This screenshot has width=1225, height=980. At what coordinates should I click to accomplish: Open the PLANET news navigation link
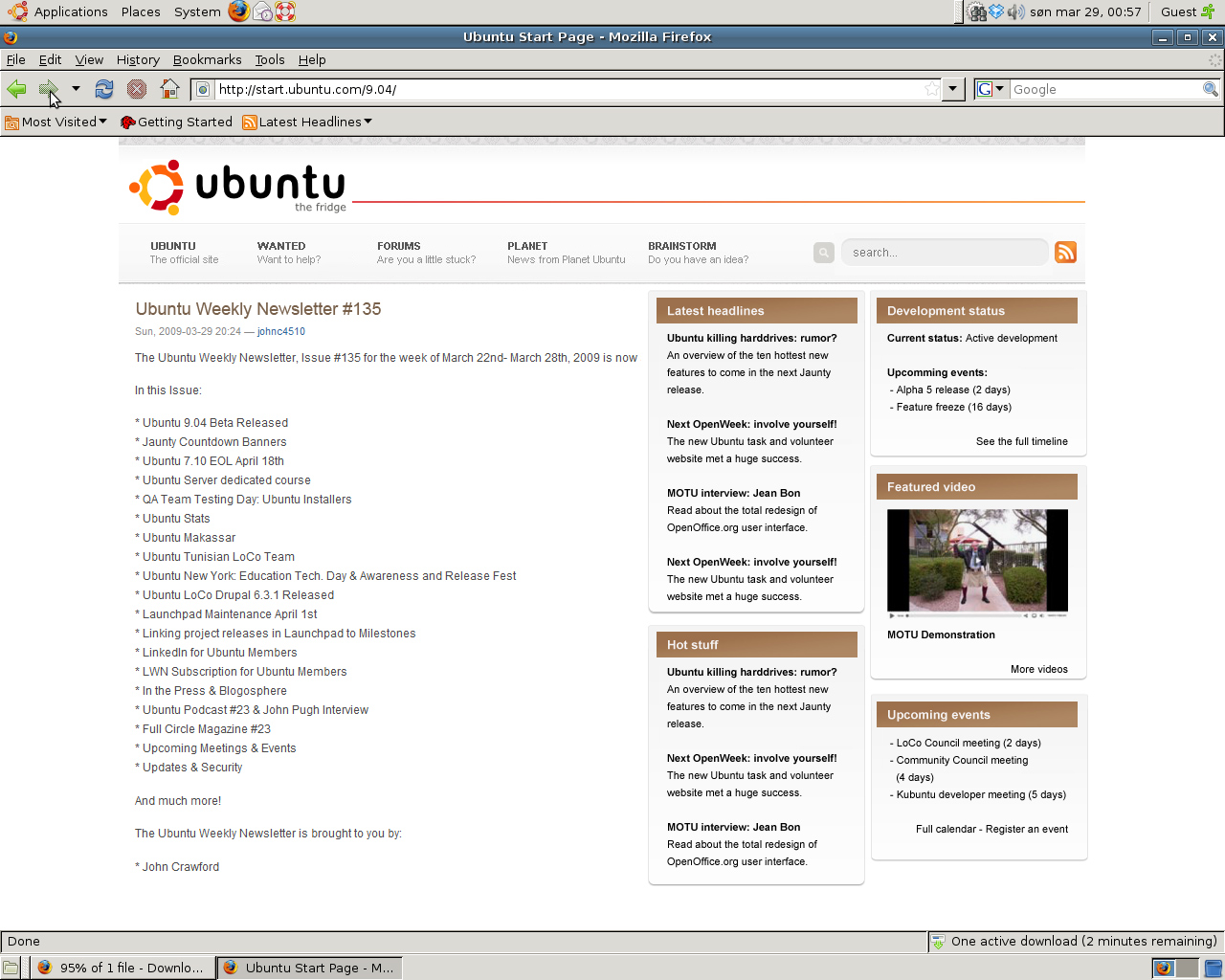pos(566,253)
